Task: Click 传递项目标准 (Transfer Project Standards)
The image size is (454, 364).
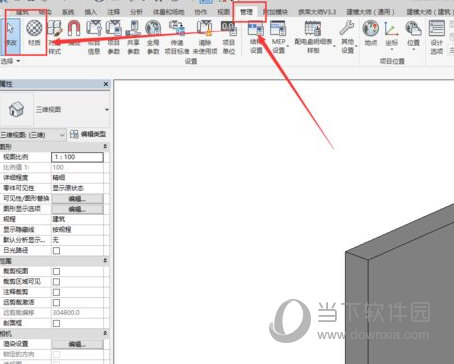Action: [177, 37]
